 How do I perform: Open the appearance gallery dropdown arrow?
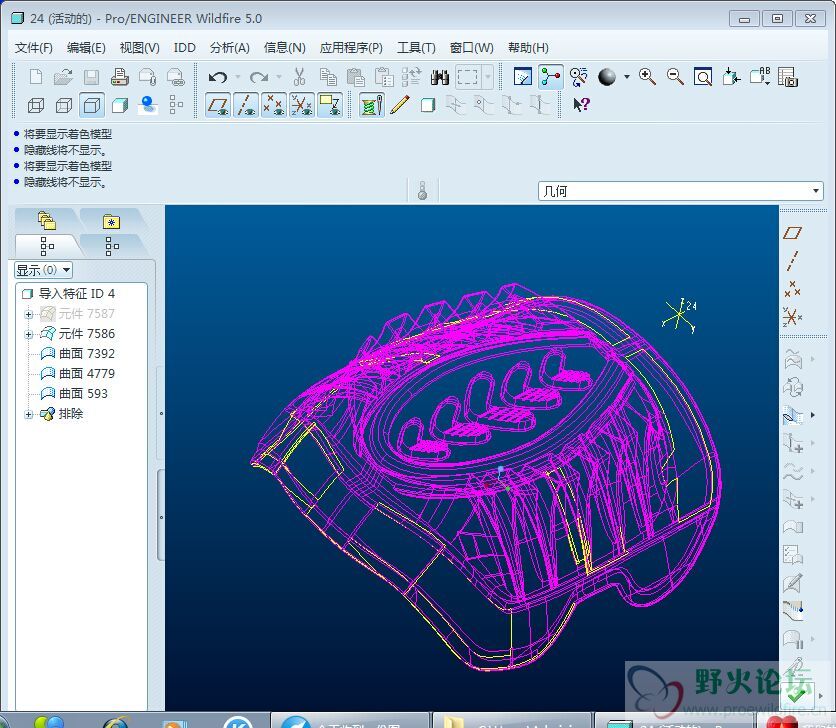pos(627,77)
